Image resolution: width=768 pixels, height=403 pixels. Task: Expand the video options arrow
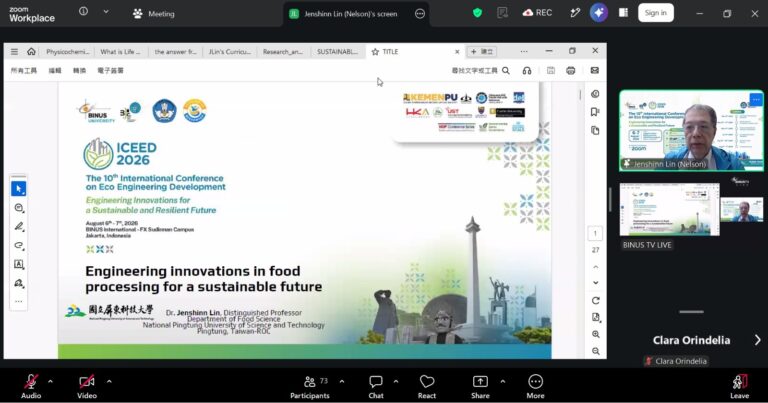[109, 381]
